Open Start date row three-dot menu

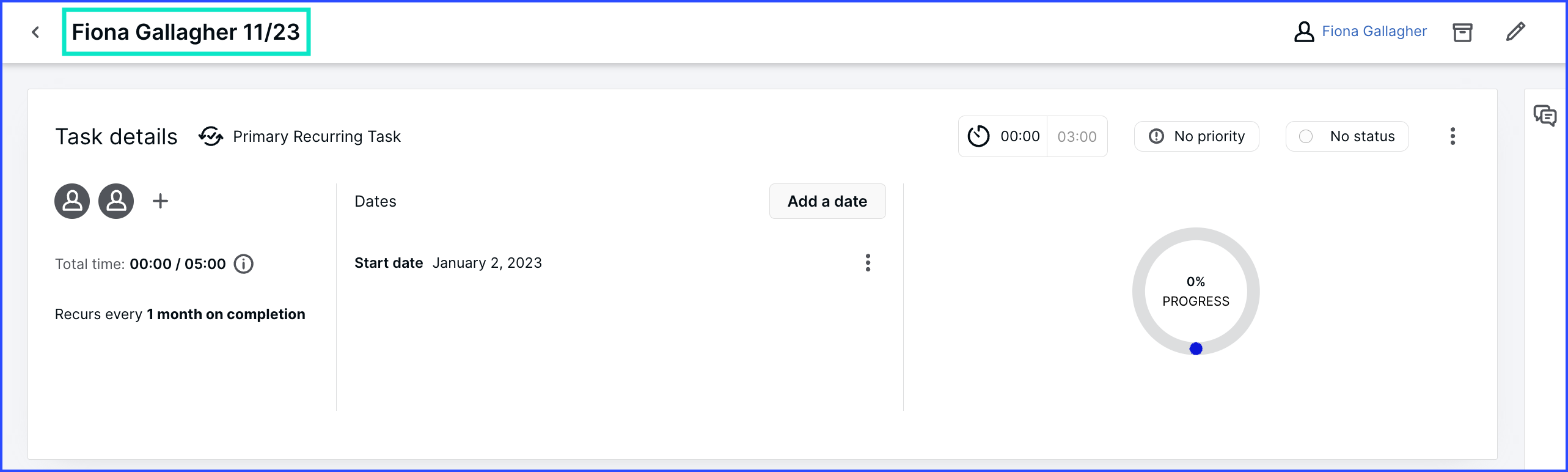(868, 263)
